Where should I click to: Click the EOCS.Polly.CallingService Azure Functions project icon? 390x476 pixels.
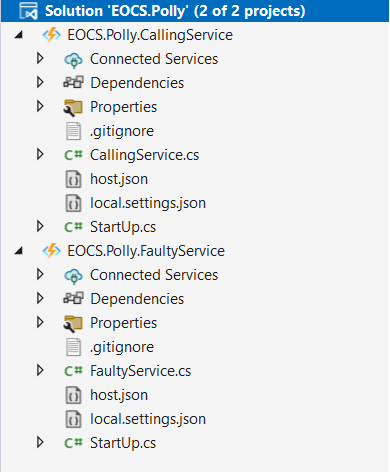(x=52, y=35)
